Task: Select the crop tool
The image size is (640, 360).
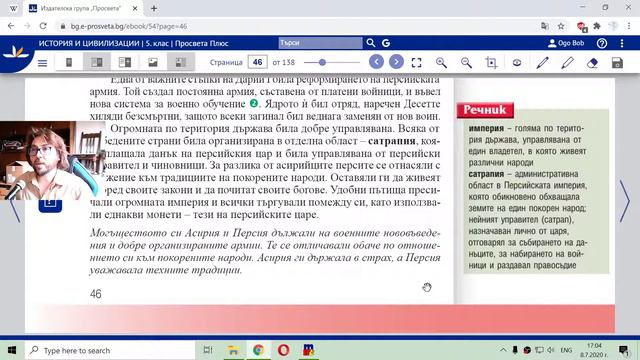Action: point(491,62)
